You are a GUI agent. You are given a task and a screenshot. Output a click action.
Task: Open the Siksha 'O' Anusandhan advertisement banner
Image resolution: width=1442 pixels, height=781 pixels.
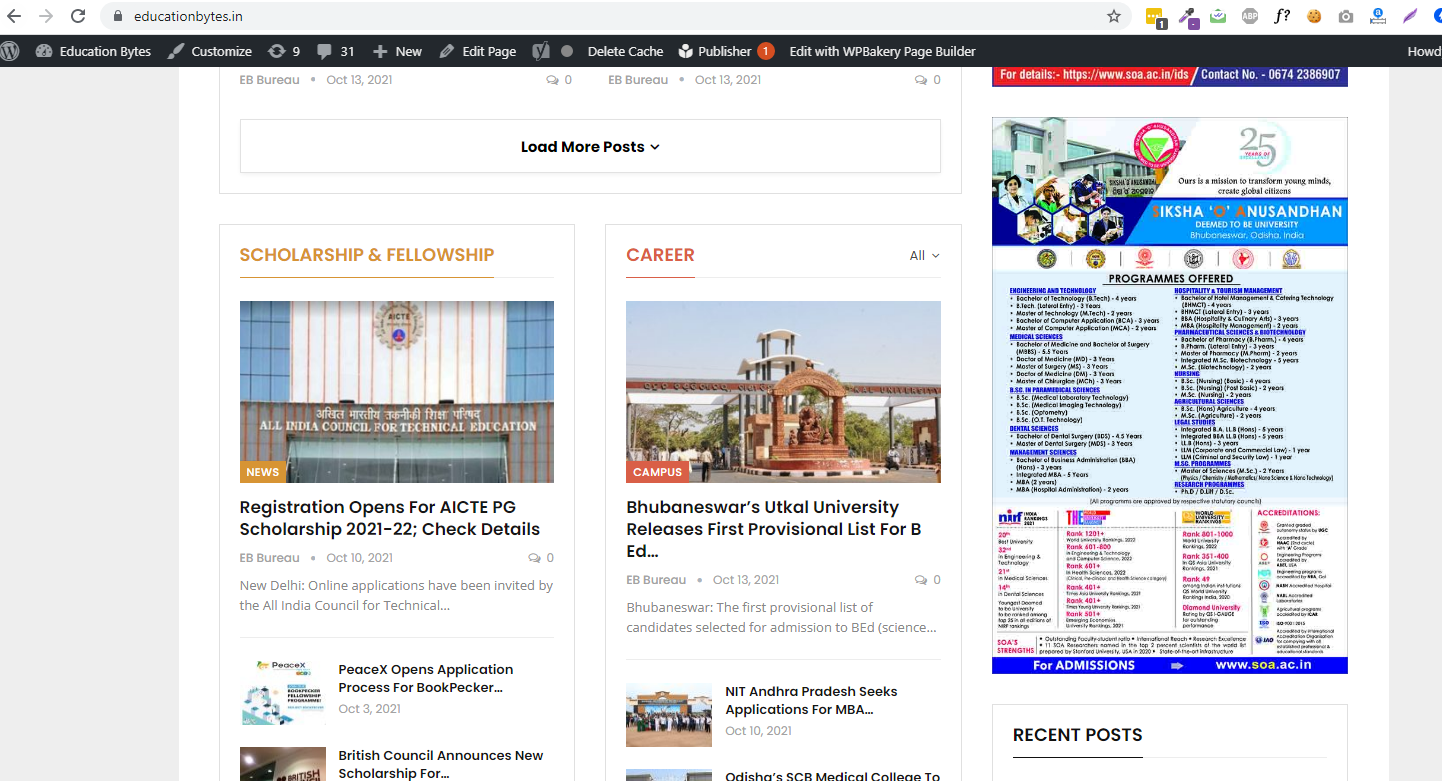1170,395
